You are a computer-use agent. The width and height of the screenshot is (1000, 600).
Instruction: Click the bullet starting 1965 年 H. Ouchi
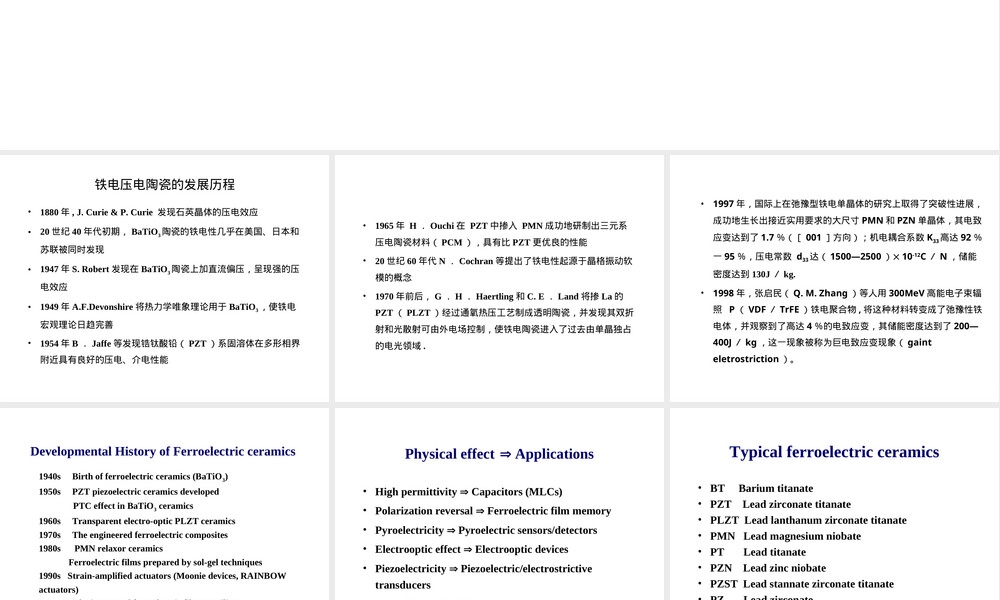click(x=501, y=234)
